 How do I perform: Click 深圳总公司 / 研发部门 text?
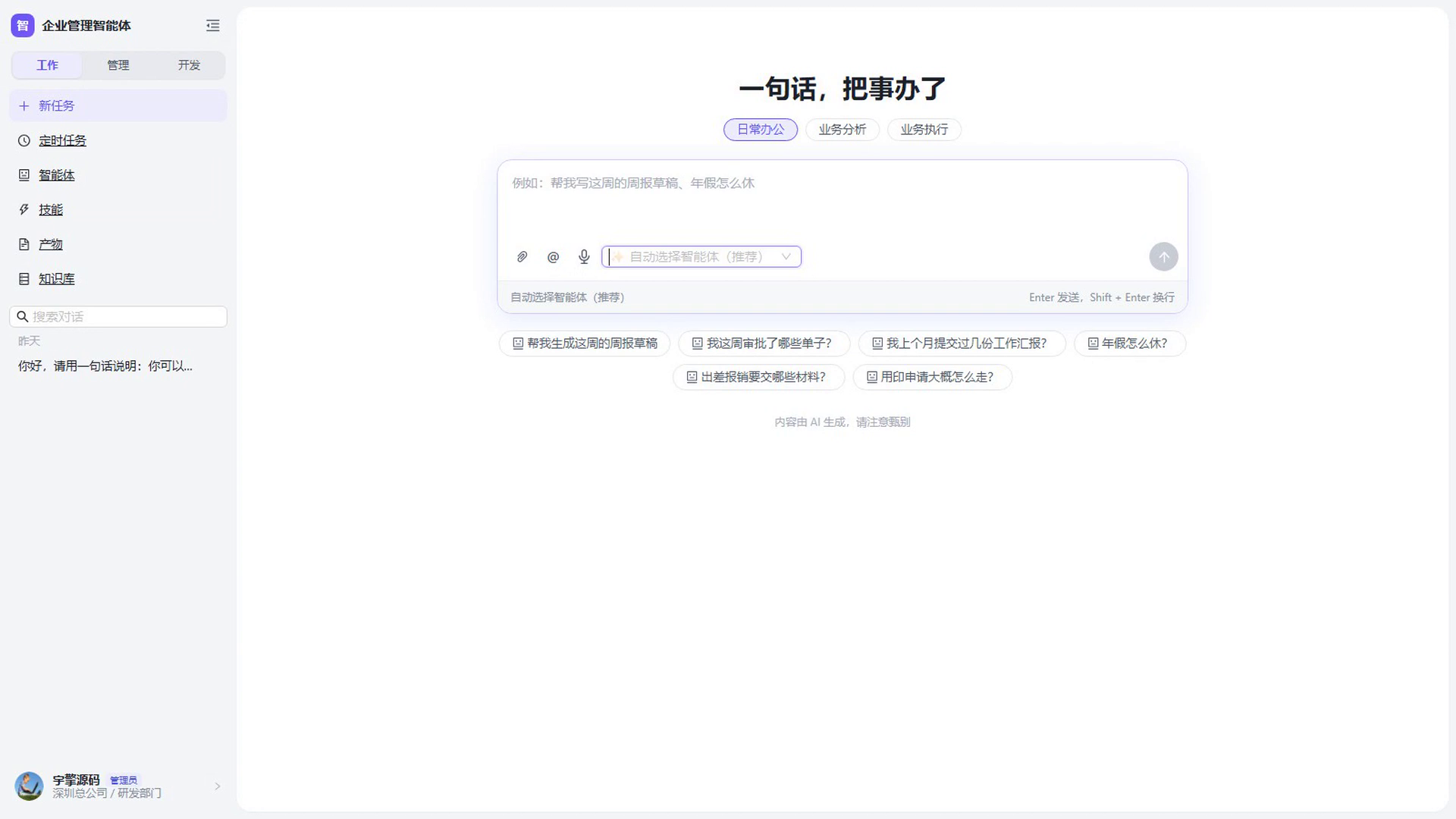coord(107,793)
